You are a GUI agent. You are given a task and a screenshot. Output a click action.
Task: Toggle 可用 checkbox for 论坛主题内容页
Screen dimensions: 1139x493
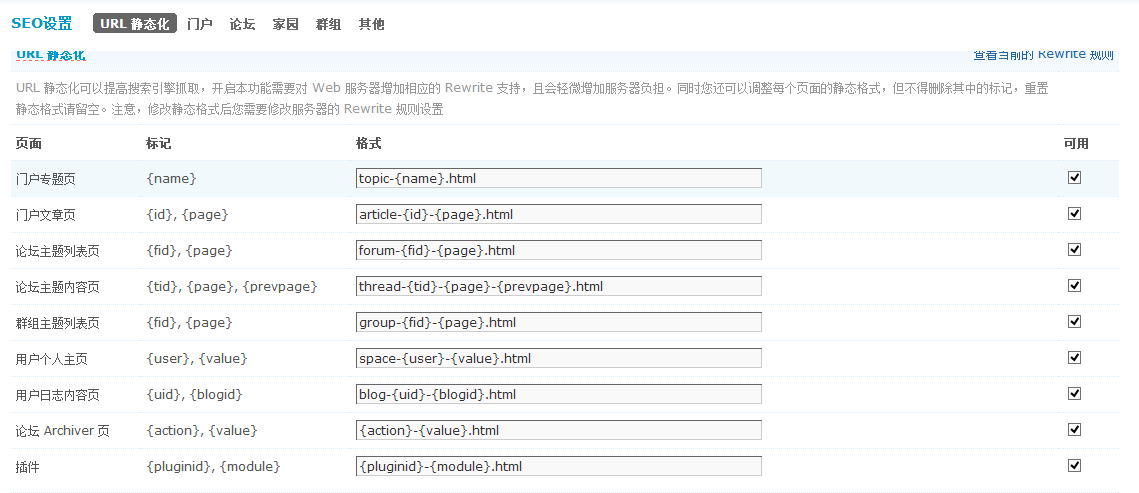click(x=1075, y=285)
